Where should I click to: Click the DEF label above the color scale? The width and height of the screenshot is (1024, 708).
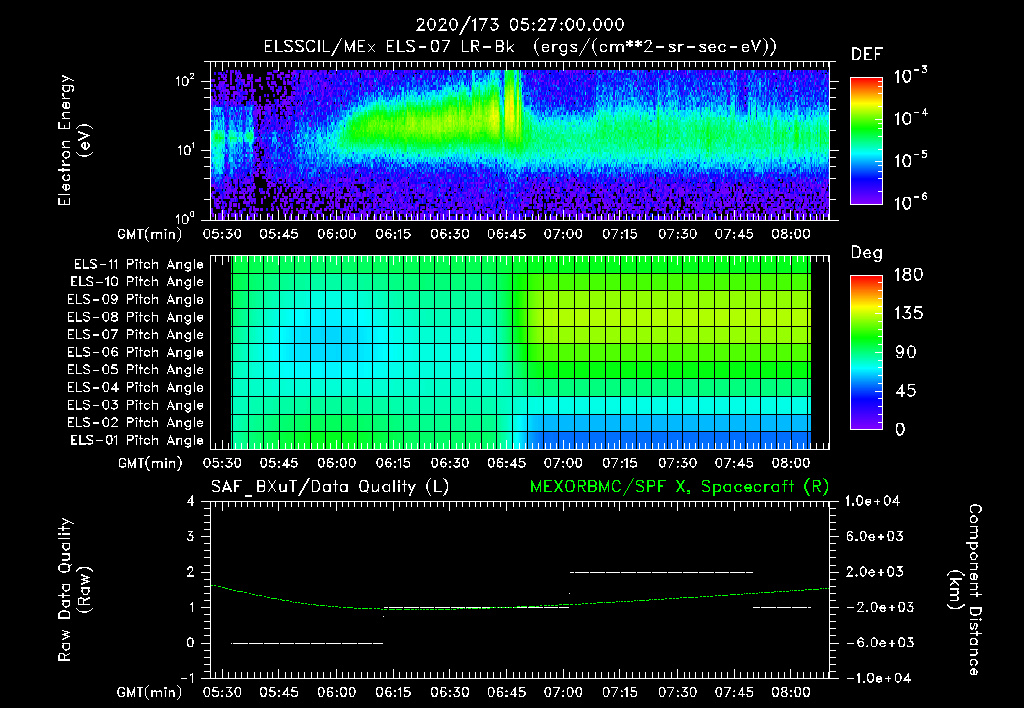(x=867, y=54)
